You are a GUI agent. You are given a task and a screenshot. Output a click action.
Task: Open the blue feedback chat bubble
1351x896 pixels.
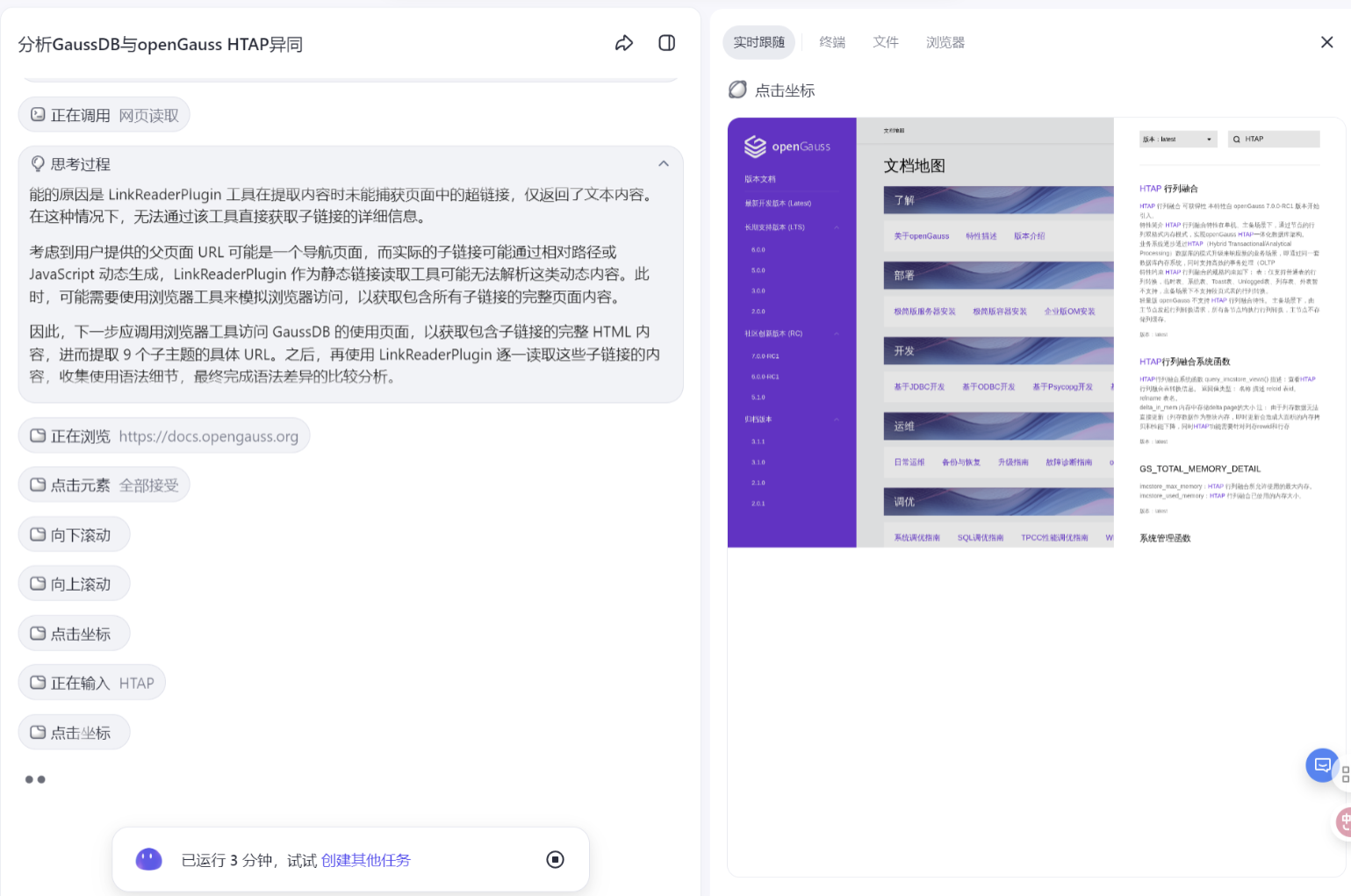click(x=1322, y=765)
